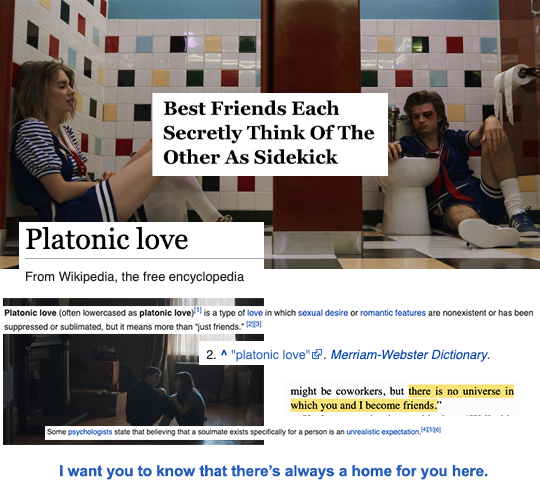Click the "love" link in definition

(255, 313)
